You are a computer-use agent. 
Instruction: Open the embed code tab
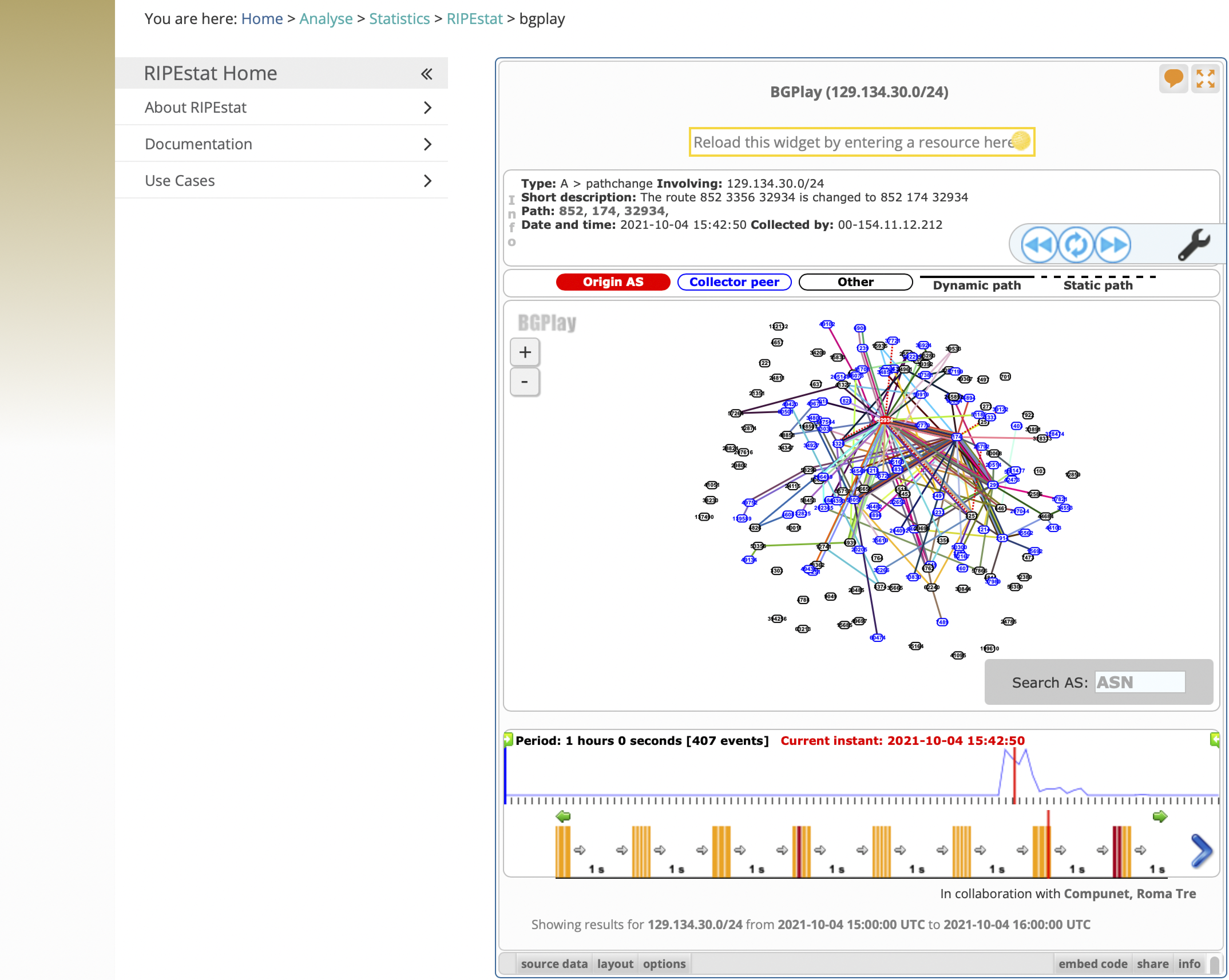1092,963
